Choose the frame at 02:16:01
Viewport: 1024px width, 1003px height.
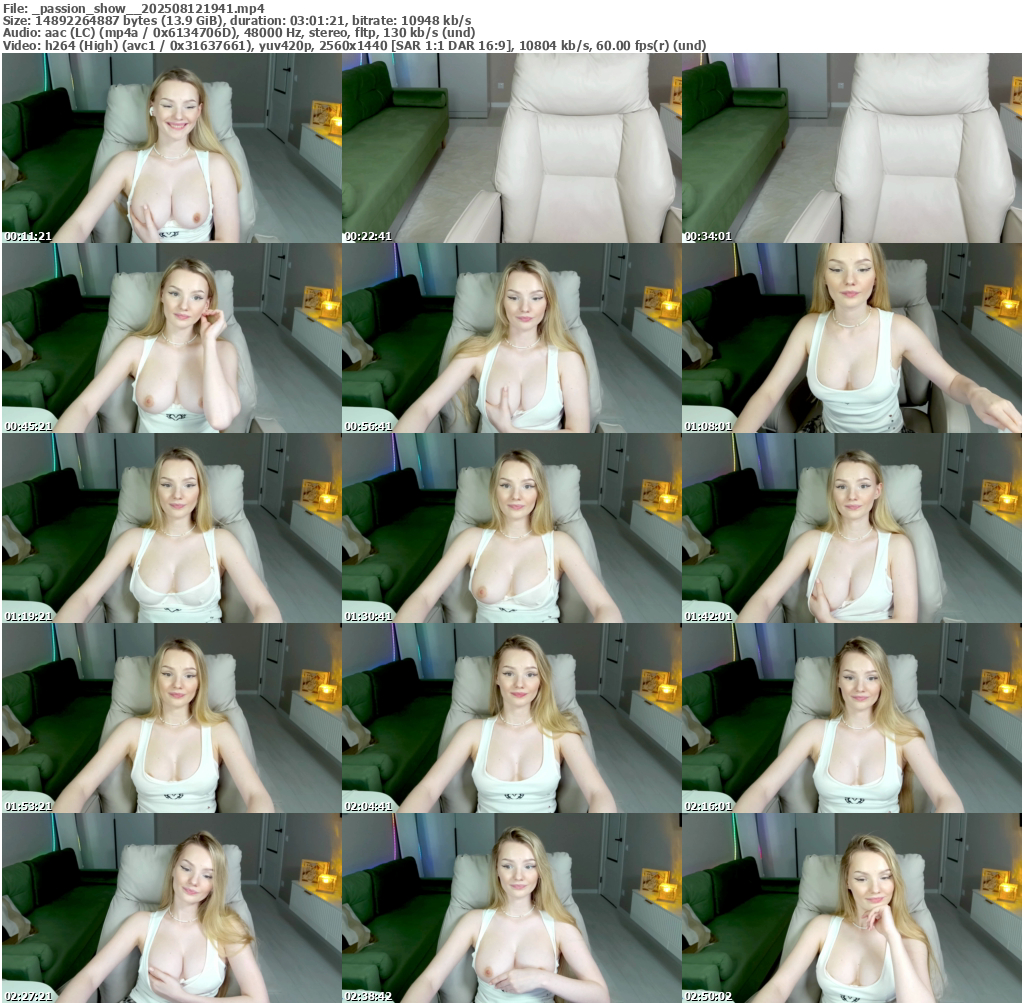pyautogui.click(x=852, y=718)
